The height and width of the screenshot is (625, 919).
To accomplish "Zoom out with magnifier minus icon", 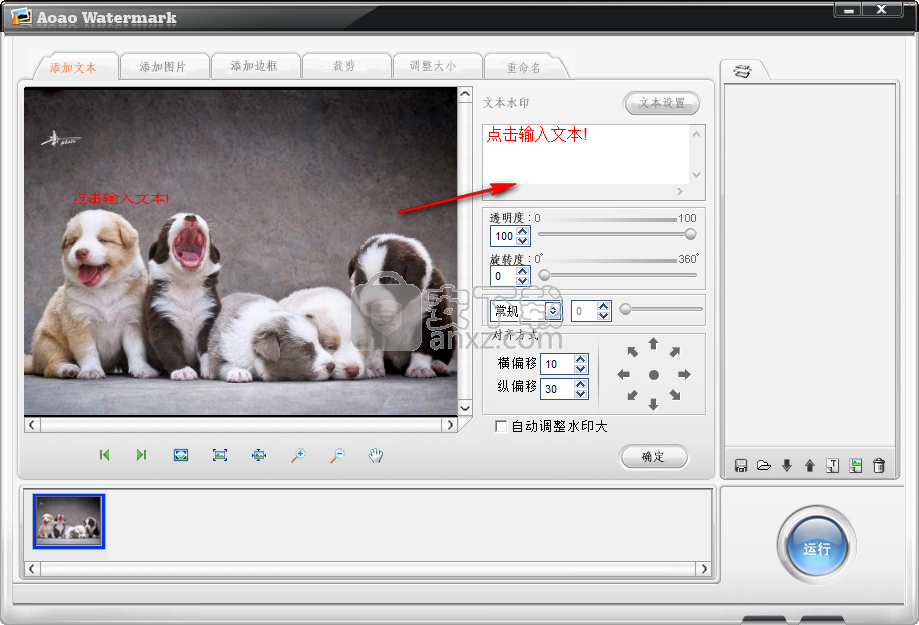I will pos(337,456).
